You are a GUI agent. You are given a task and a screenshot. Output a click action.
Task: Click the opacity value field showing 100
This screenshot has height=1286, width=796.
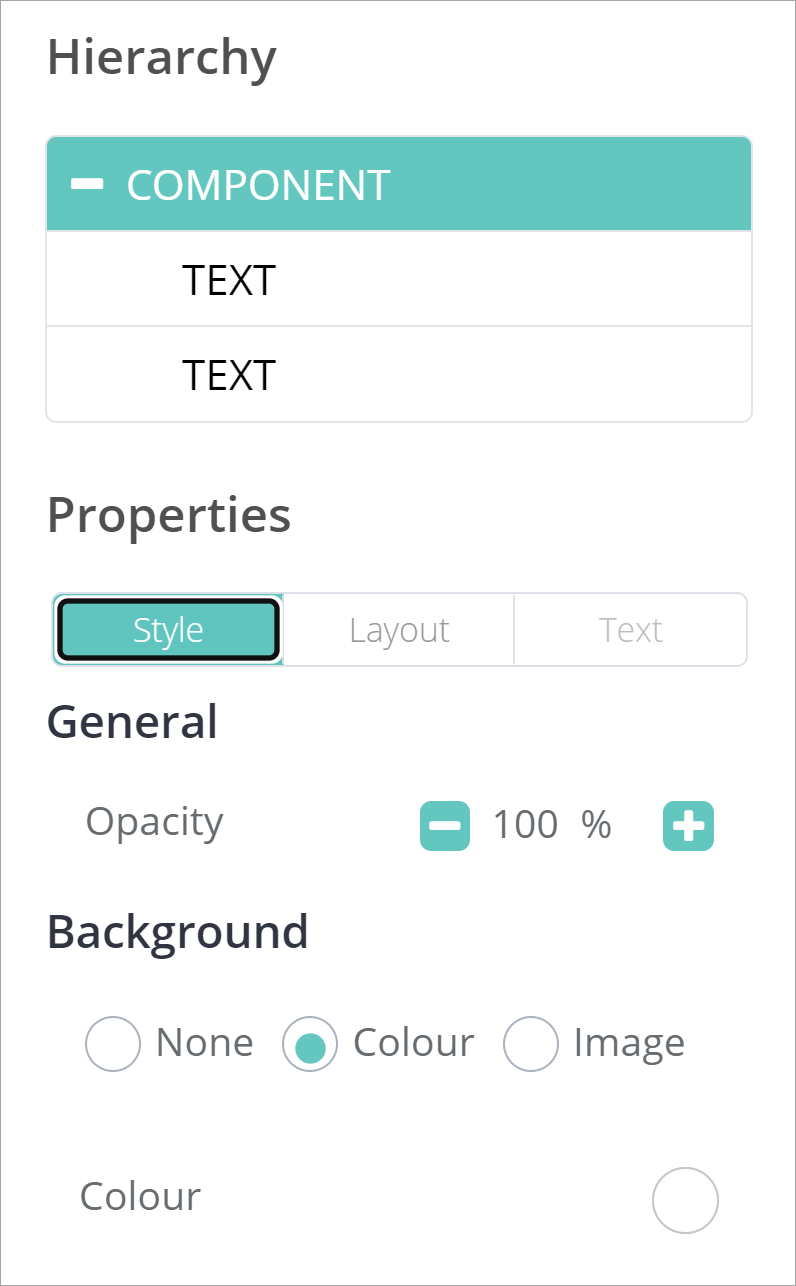(x=525, y=826)
